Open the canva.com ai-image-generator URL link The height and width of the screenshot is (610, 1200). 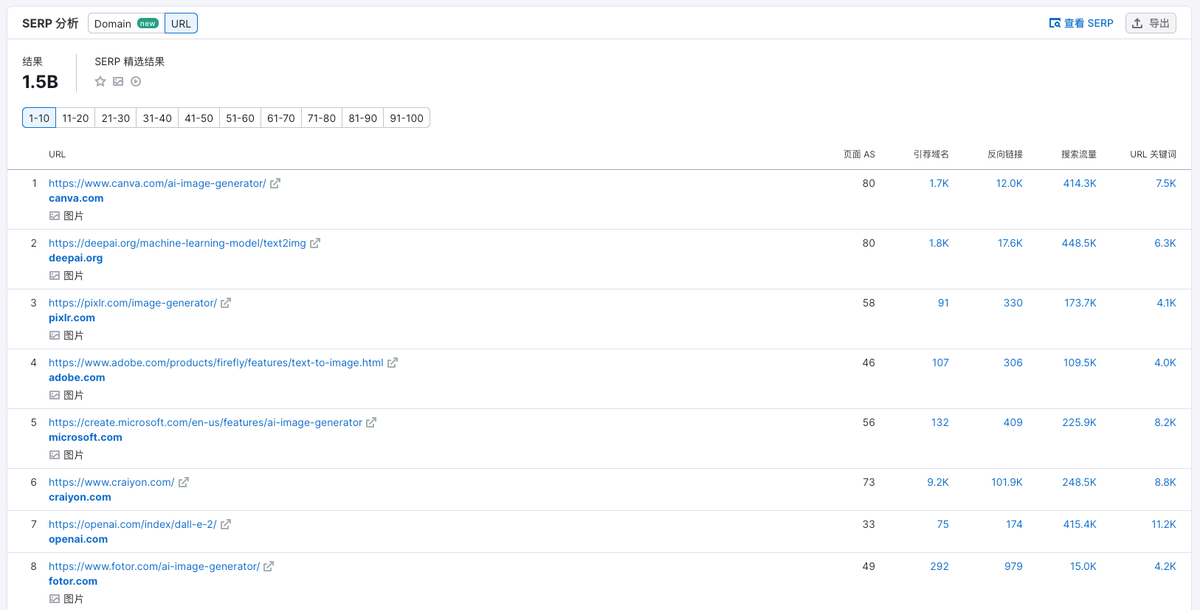[157, 183]
